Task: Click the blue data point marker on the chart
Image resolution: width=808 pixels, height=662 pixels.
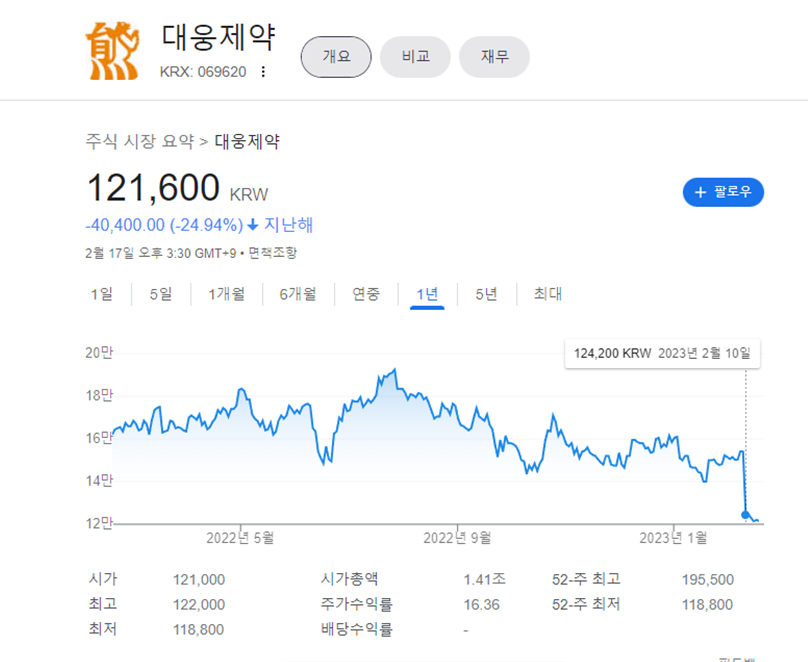Action: (x=745, y=515)
